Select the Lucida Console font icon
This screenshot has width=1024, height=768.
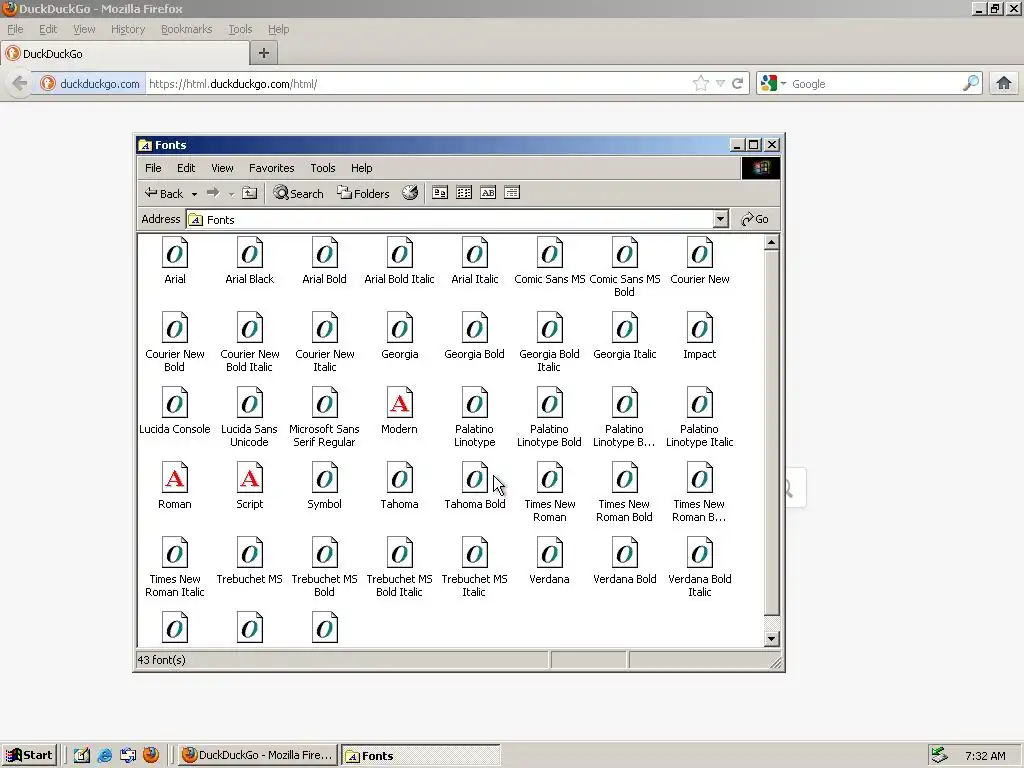(175, 404)
